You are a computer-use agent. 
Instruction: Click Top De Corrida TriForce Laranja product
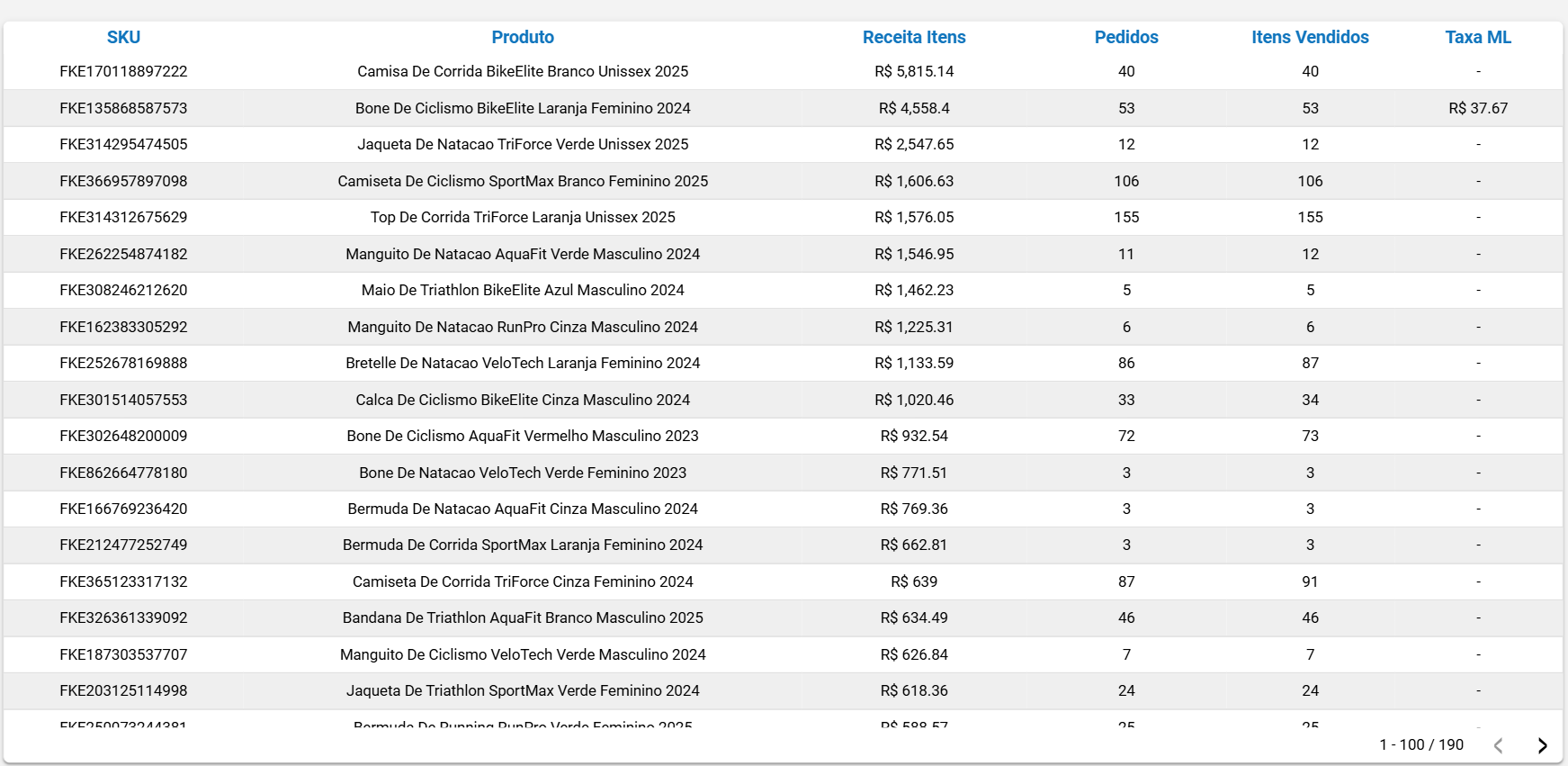[522, 217]
